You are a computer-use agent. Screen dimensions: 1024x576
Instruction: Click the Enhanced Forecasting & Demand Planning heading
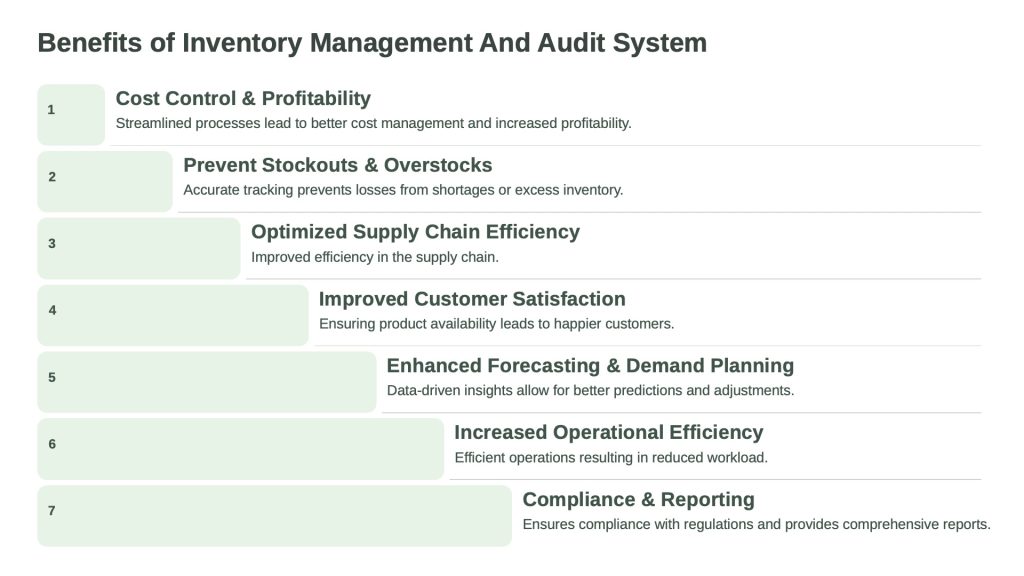[x=590, y=366]
